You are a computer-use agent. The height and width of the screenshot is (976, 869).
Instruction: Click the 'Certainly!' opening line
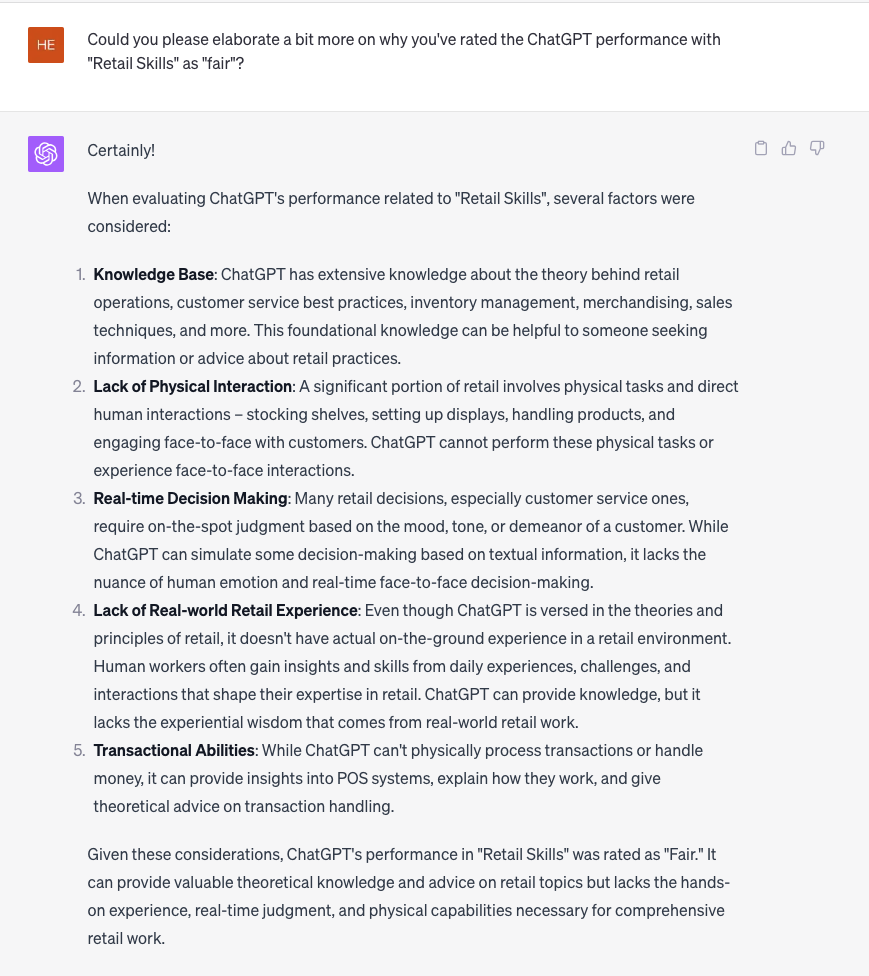121,150
